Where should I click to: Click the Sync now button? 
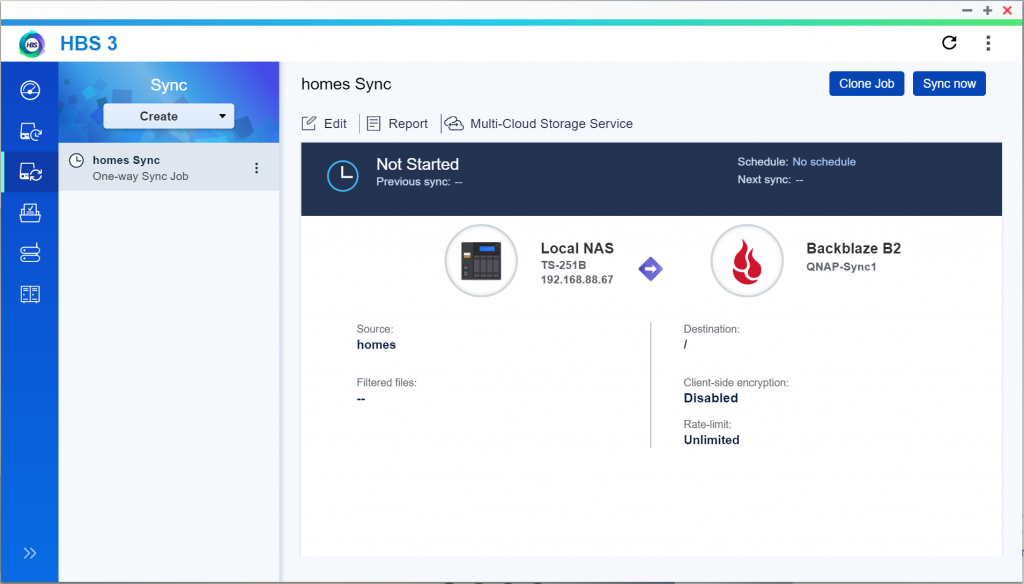[949, 84]
